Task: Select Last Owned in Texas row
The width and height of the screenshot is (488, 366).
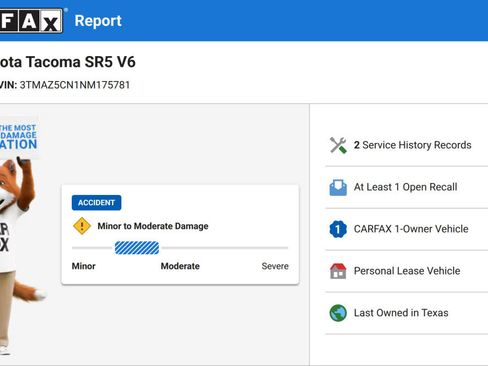Action: 407,313
